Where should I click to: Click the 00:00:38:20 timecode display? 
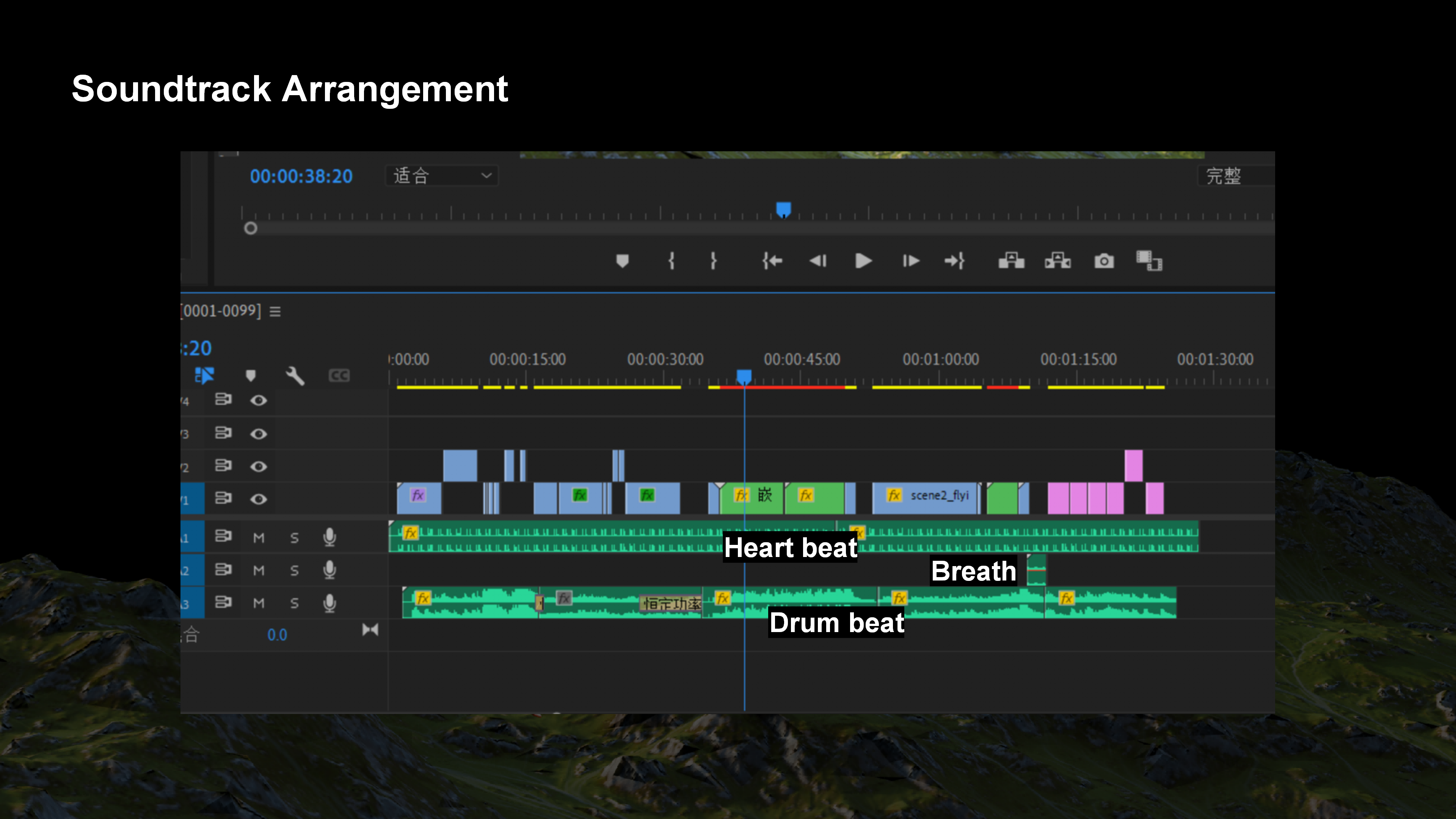301,176
